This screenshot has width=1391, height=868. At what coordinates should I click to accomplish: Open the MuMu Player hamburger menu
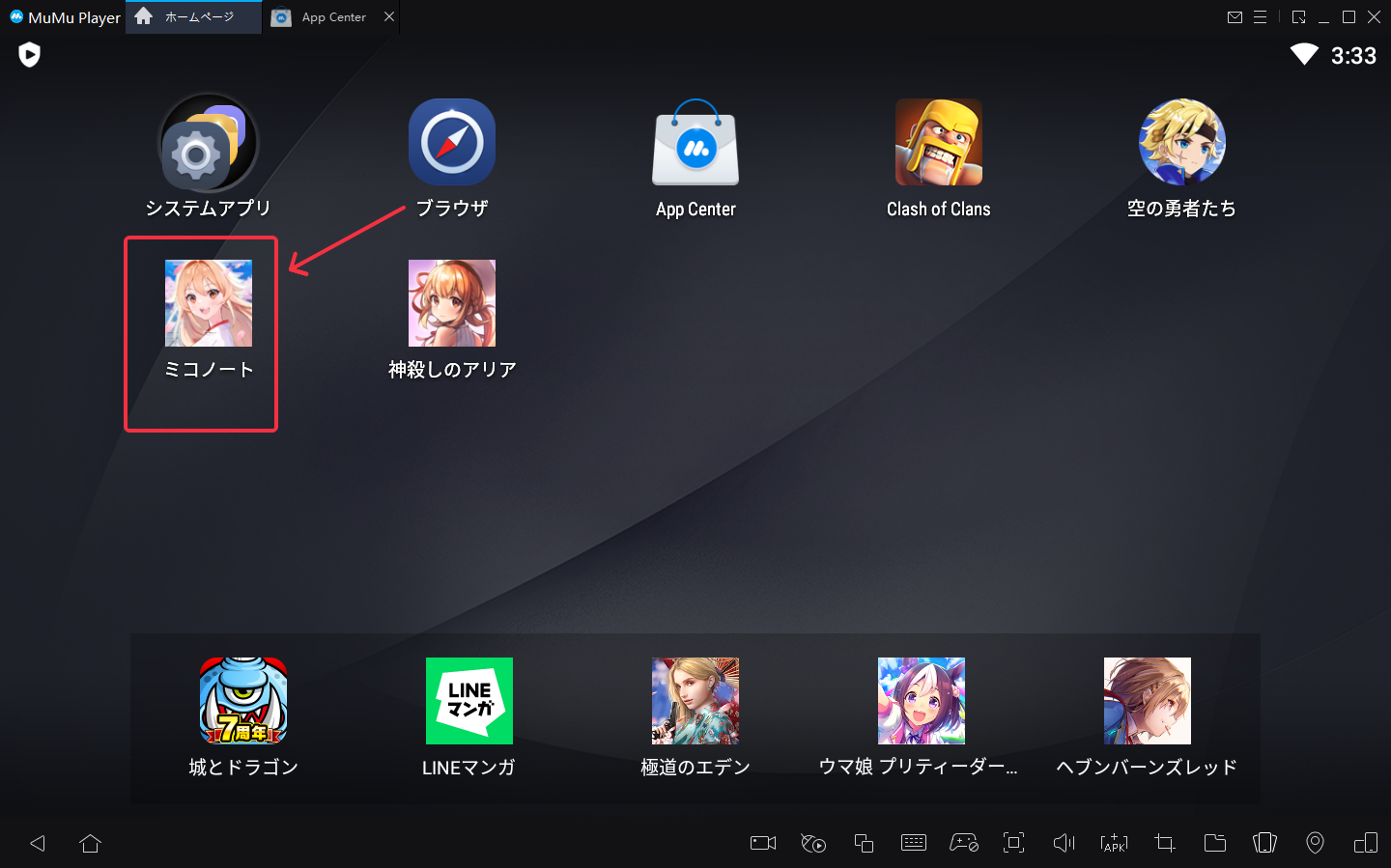[x=1261, y=17]
